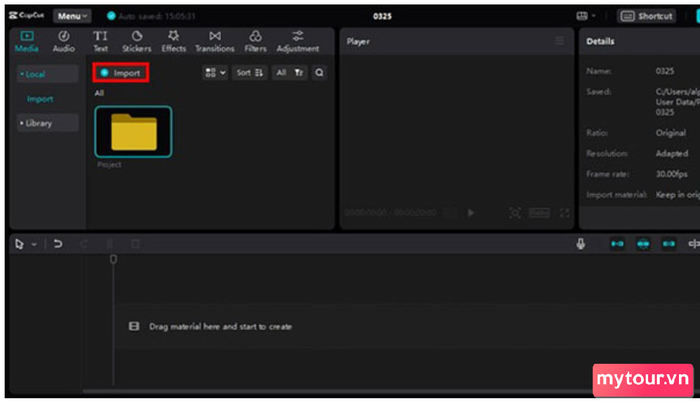
Task: Toggle the first teal timeline snapping icon
Action: pos(617,244)
